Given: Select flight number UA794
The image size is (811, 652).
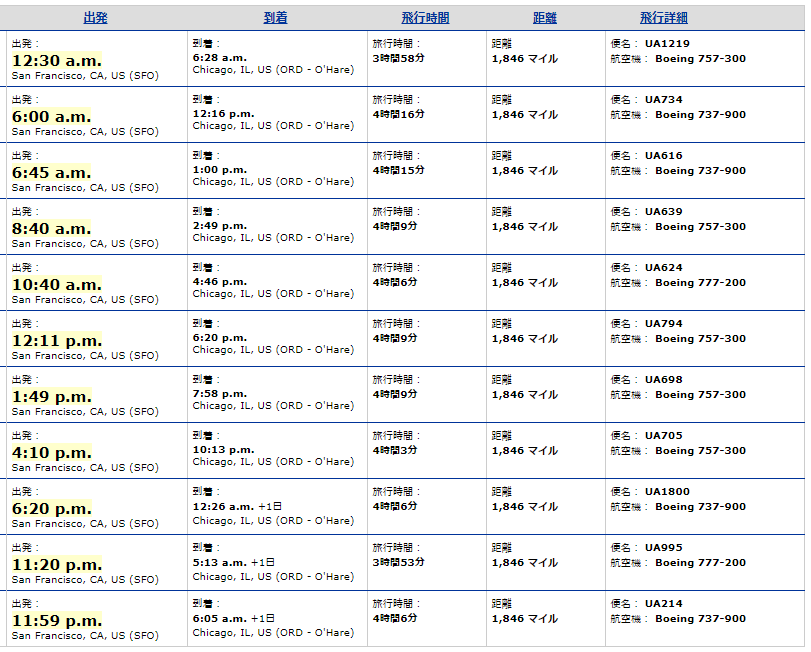Looking at the screenshot, I should pyautogui.click(x=665, y=324).
